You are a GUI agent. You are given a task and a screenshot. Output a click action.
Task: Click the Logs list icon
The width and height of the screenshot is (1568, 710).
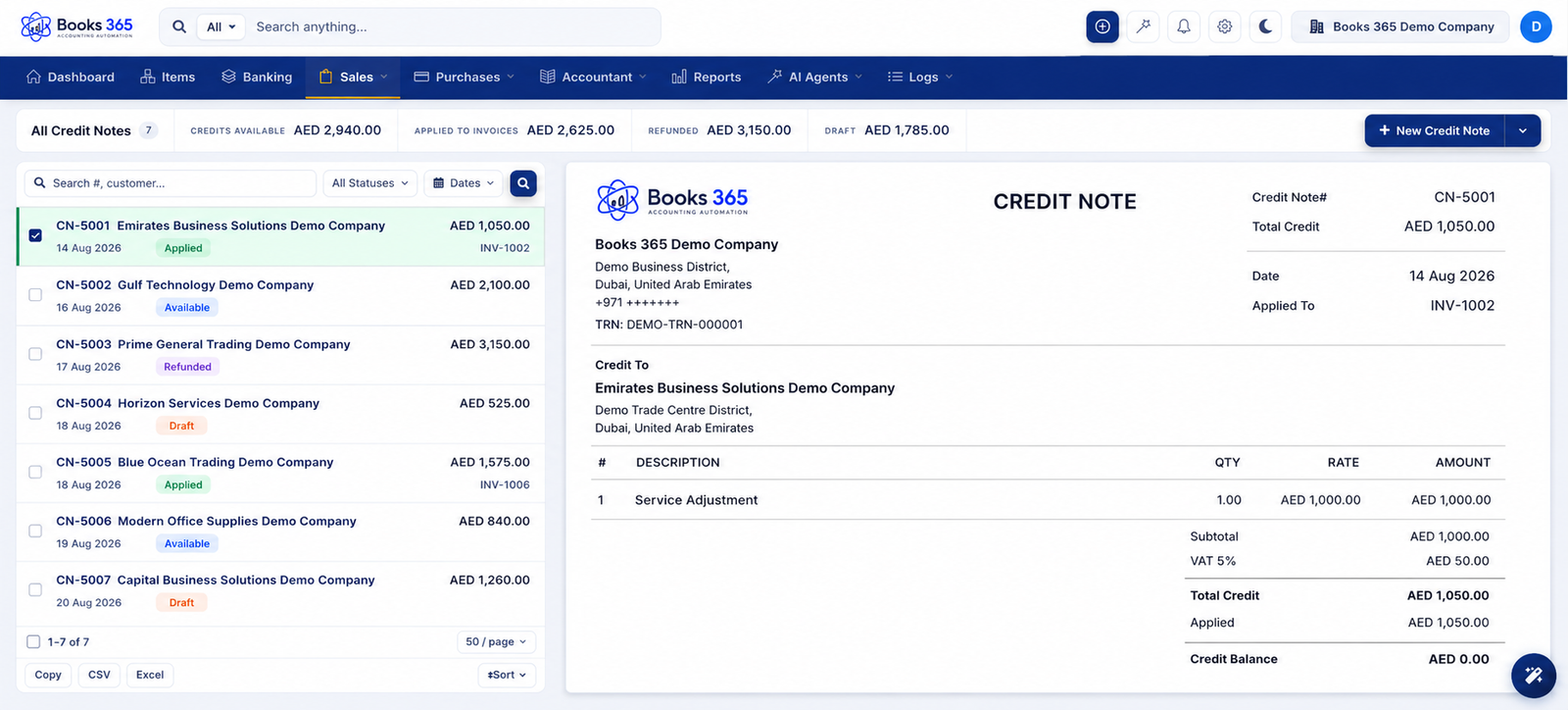point(895,76)
